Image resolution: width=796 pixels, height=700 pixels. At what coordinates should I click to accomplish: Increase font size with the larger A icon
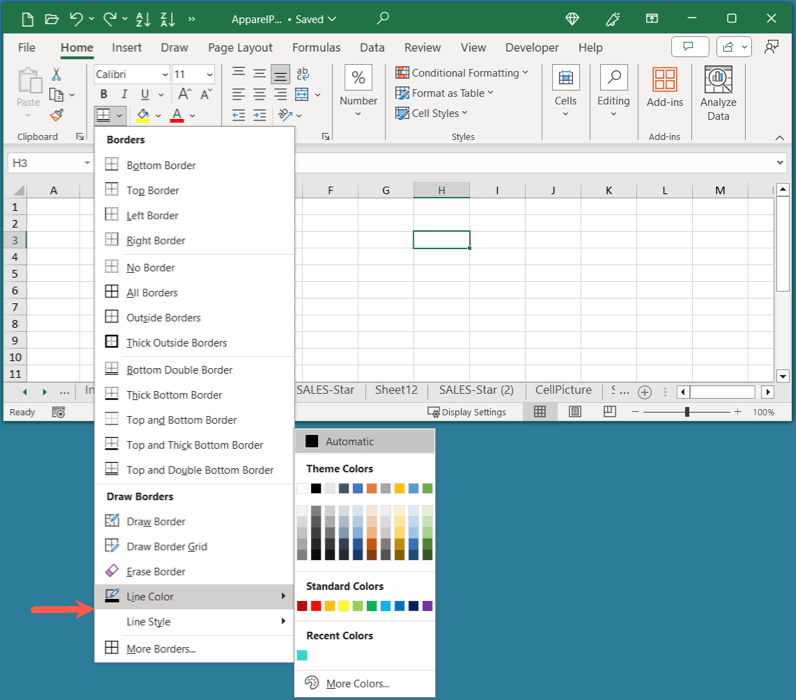[x=184, y=94]
